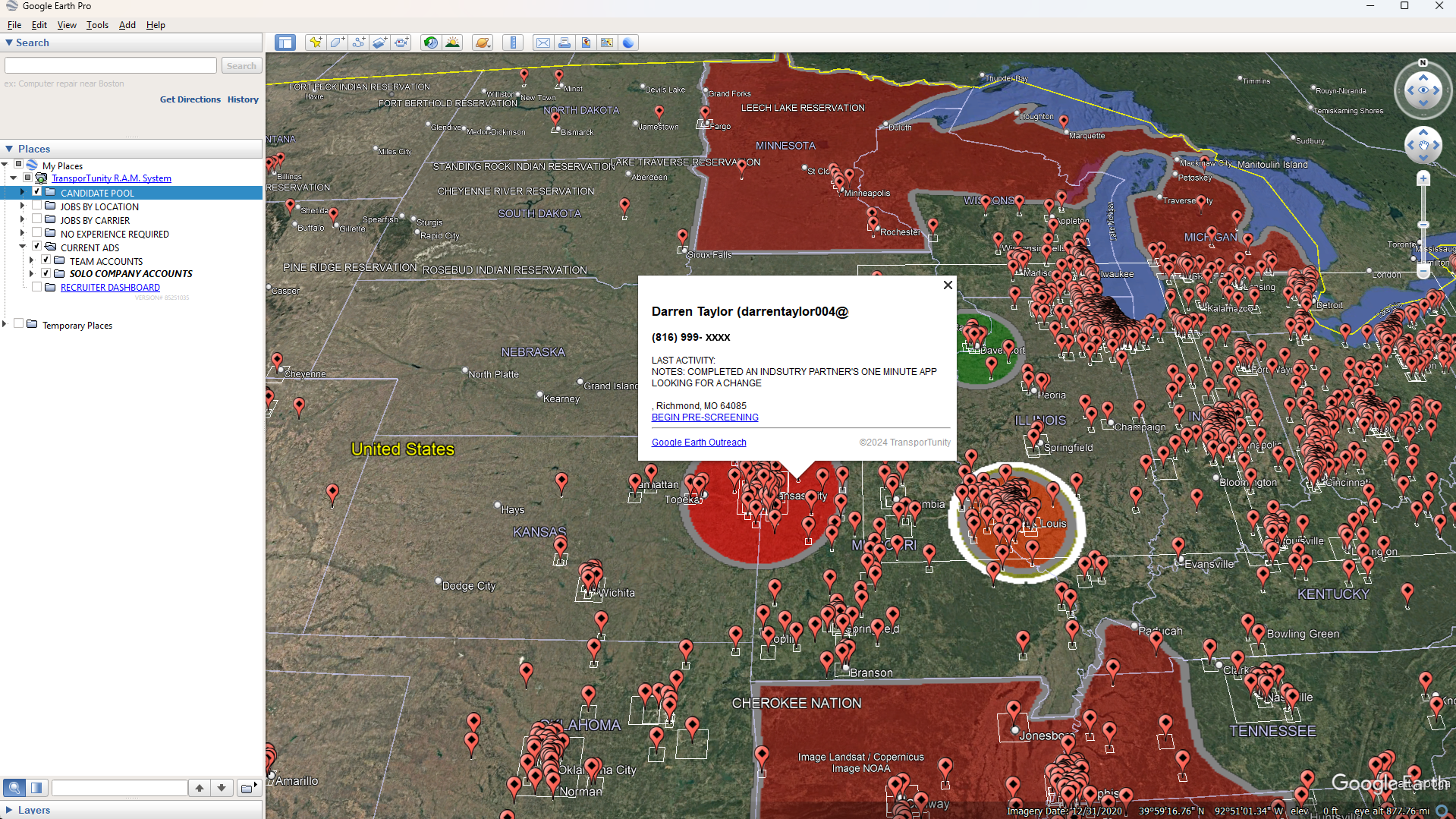Click the search magnifier icon below Places

tap(14, 787)
